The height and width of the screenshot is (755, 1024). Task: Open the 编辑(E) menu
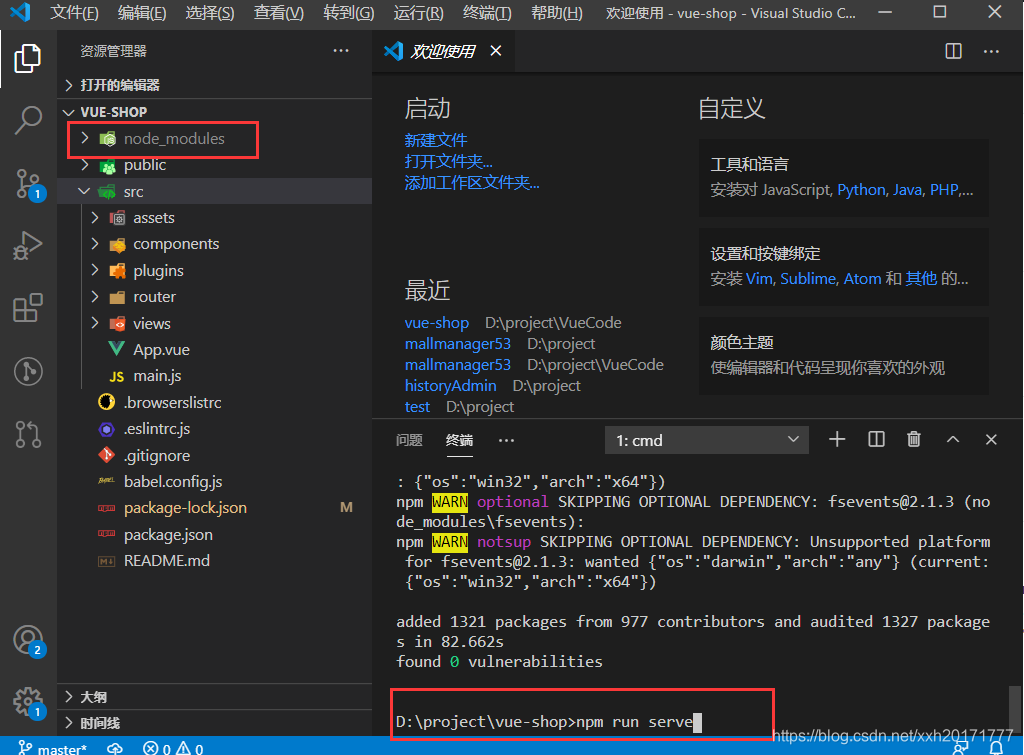[142, 13]
